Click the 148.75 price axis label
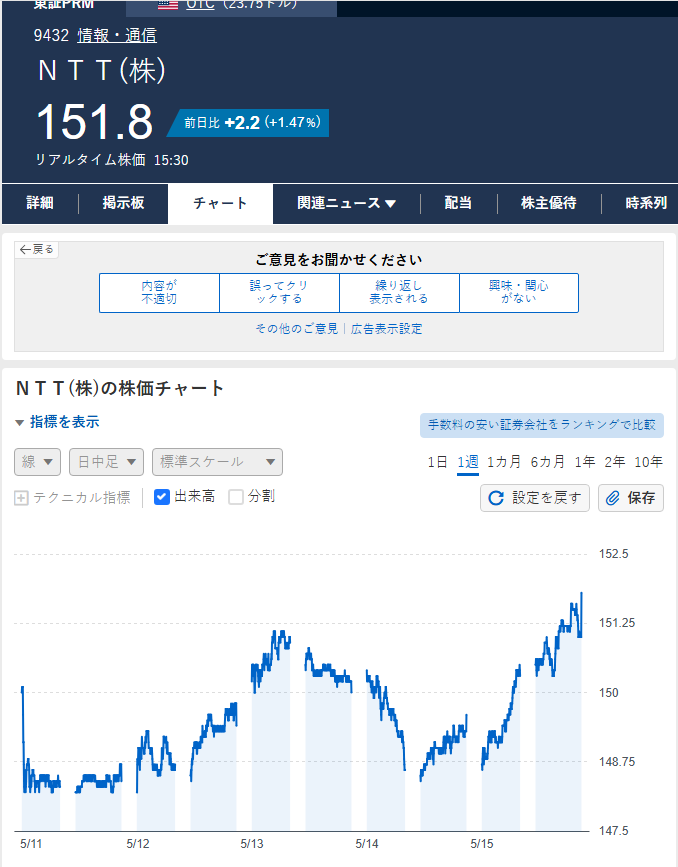This screenshot has height=867, width=678. coord(617,762)
